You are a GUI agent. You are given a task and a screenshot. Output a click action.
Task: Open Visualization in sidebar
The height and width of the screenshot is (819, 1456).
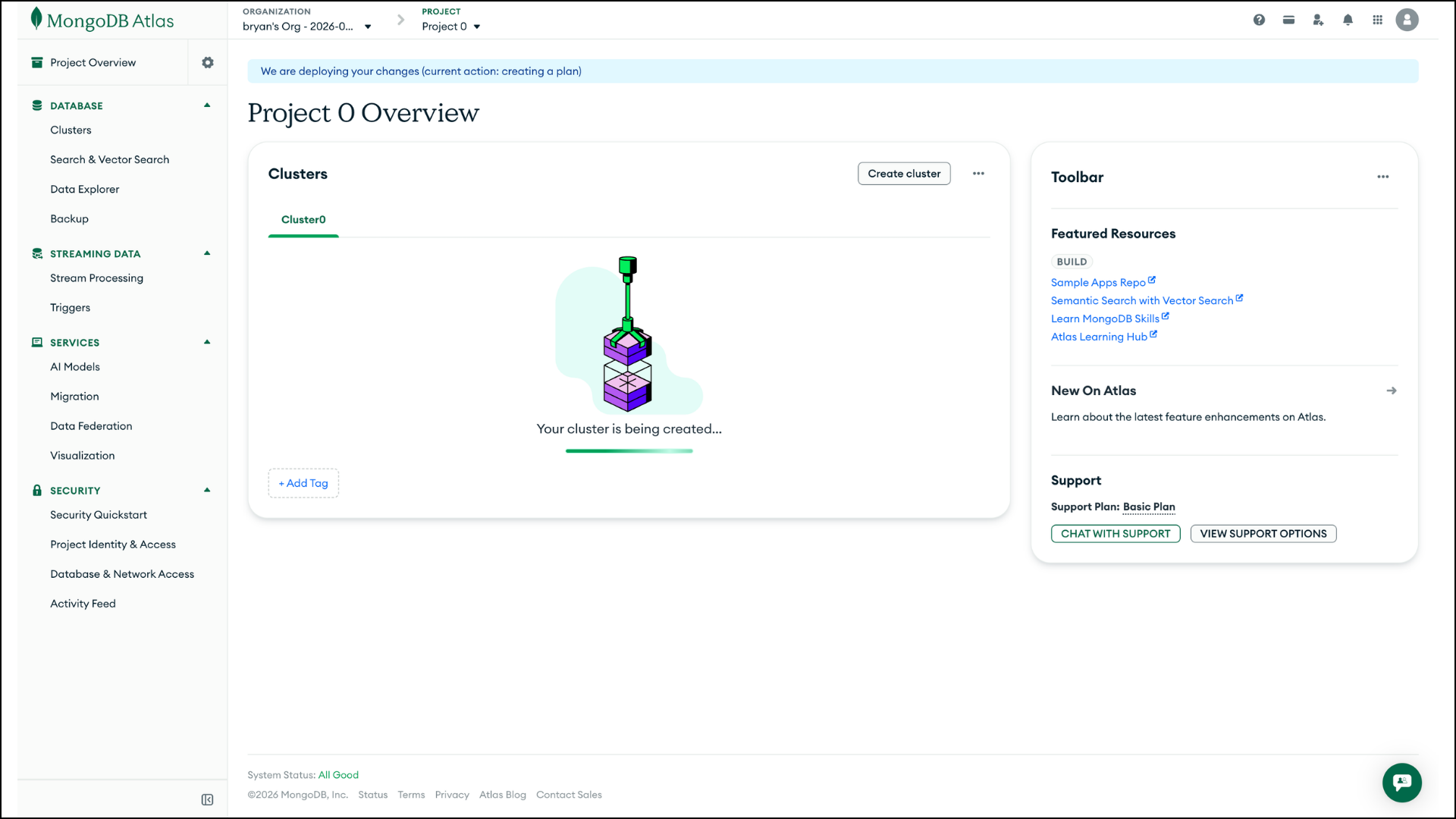(82, 455)
